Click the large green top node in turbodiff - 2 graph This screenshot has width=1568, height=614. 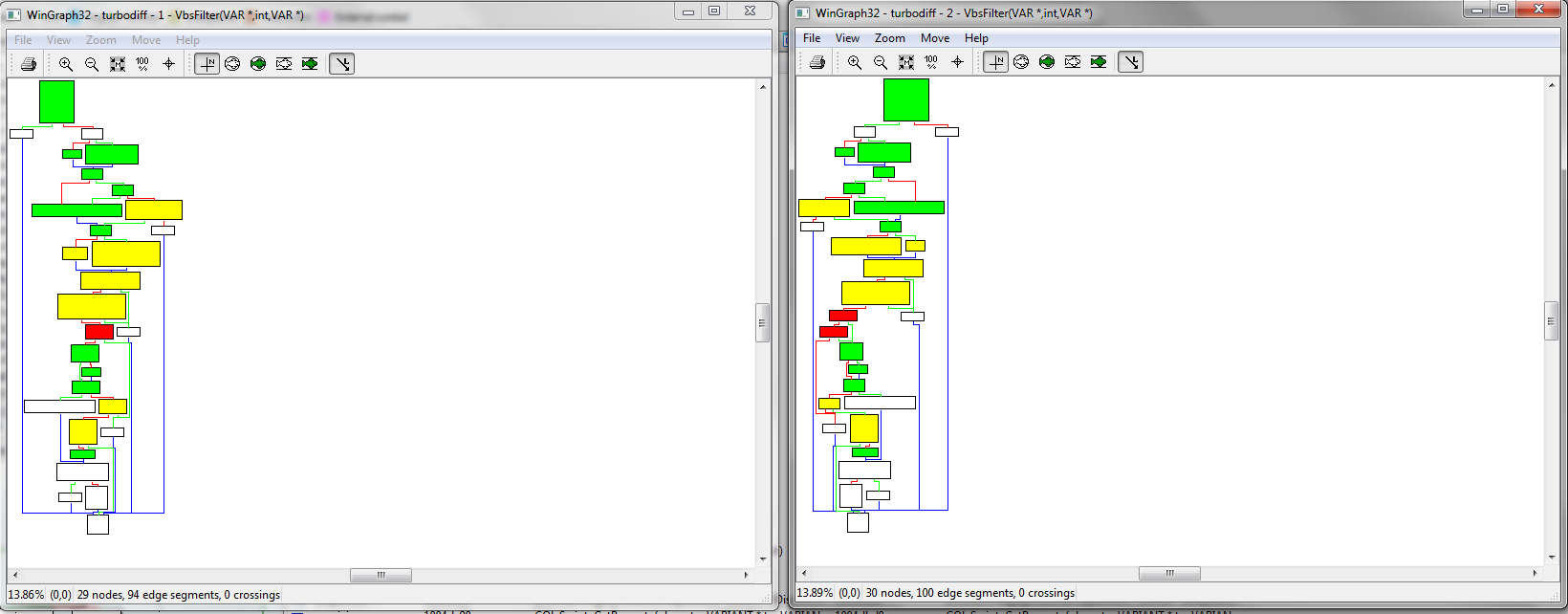(906, 99)
